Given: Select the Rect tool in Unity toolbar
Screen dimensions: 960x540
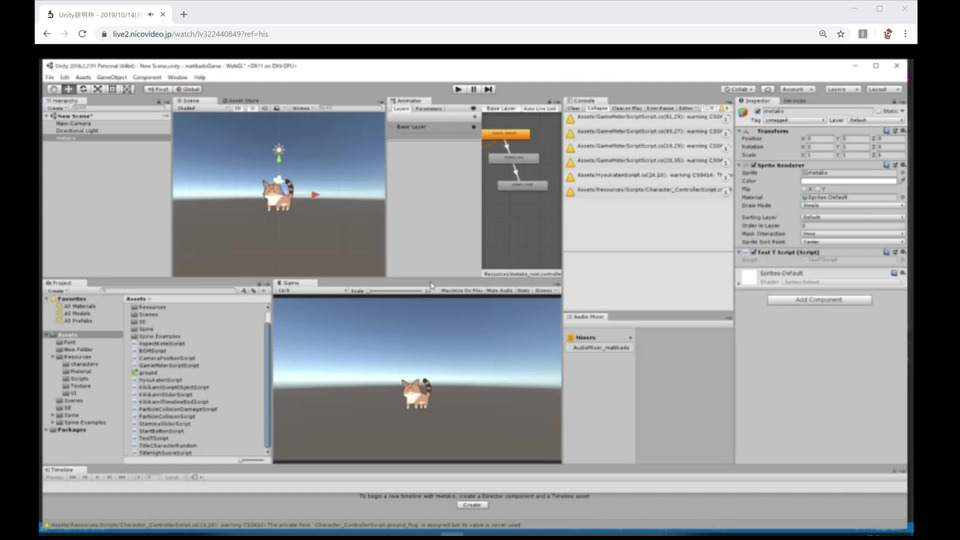Looking at the screenshot, I should click(113, 89).
